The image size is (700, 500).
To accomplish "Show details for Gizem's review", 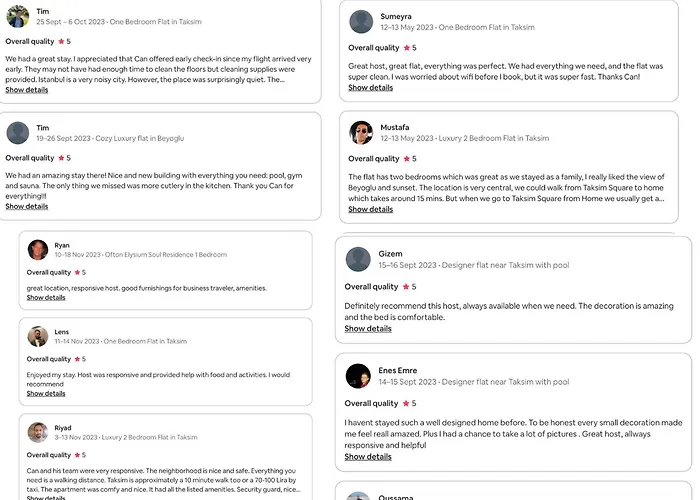I will coord(368,328).
